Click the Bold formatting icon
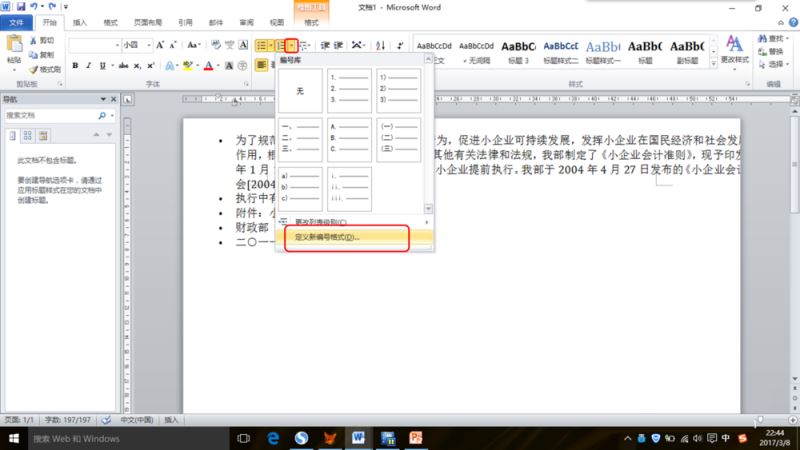 tap(75, 66)
